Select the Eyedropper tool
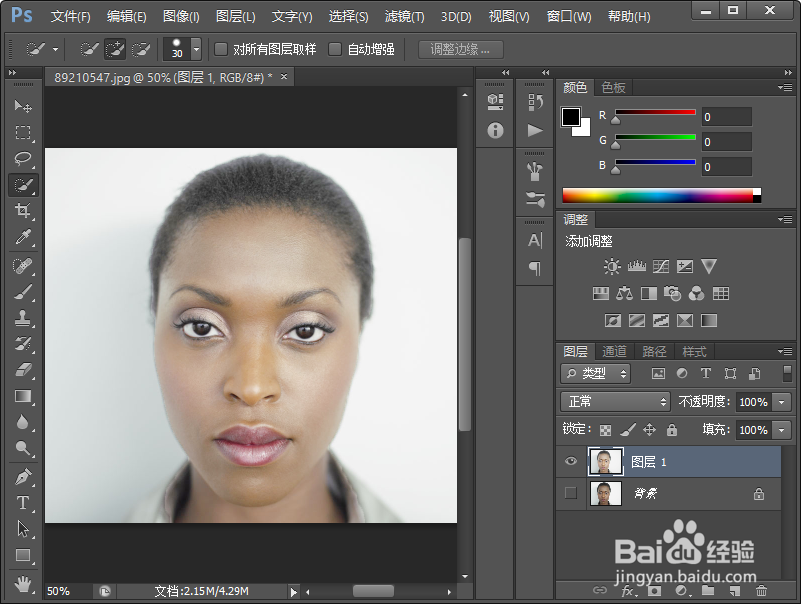 tap(22, 237)
